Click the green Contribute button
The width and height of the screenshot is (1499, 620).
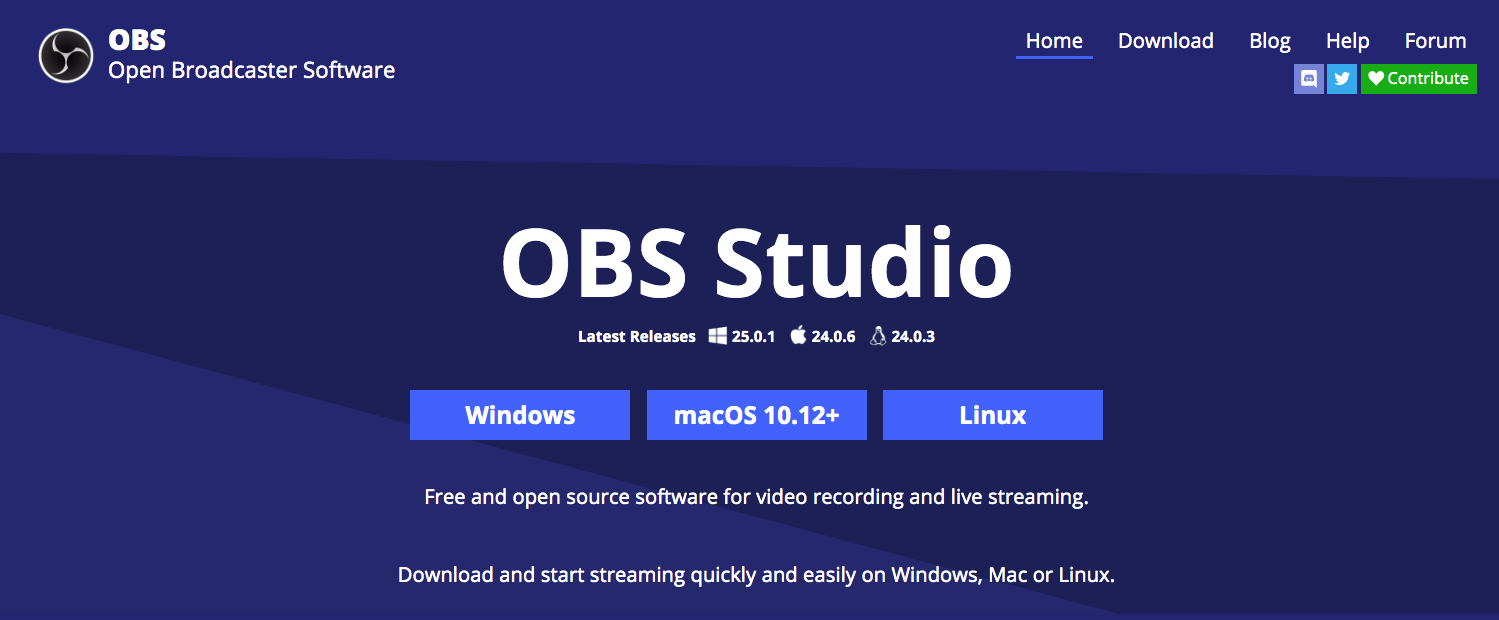(x=1419, y=79)
